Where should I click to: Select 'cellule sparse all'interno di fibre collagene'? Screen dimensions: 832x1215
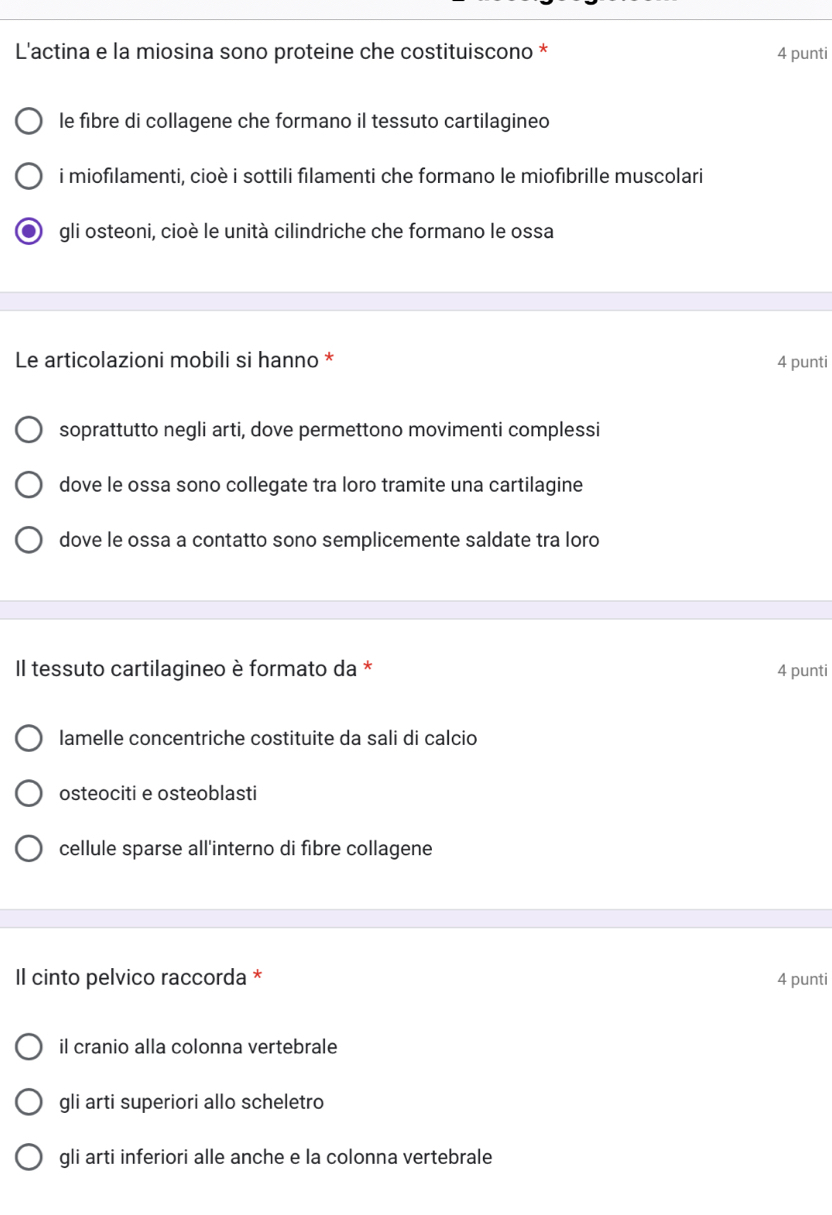point(30,850)
